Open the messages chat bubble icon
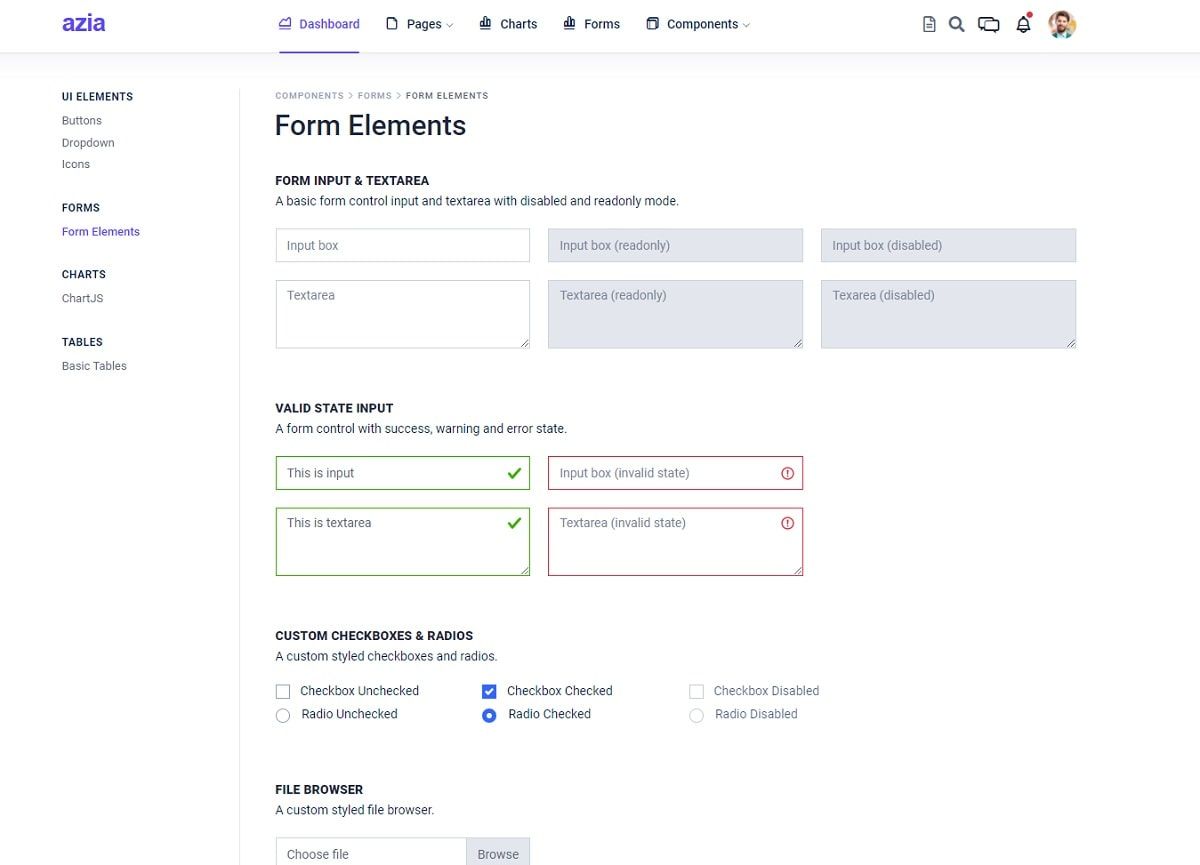The width and height of the screenshot is (1200, 865). pos(989,23)
